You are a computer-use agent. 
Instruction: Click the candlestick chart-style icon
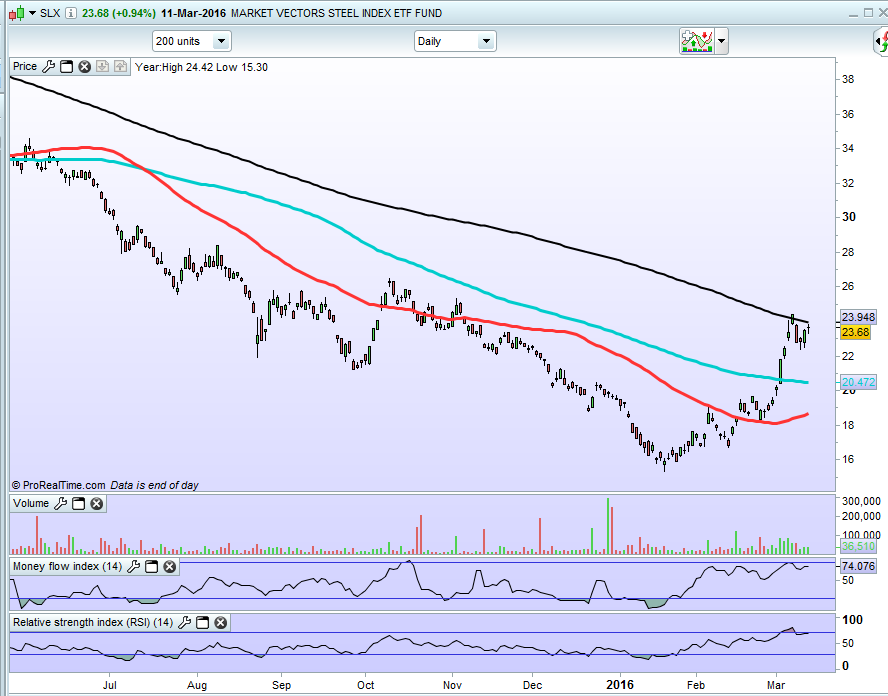[16, 12]
